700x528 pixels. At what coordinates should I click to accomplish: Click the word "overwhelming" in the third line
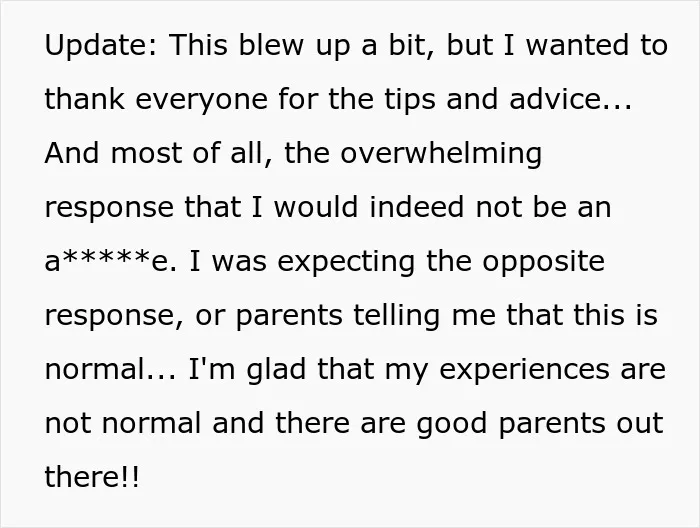point(441,154)
